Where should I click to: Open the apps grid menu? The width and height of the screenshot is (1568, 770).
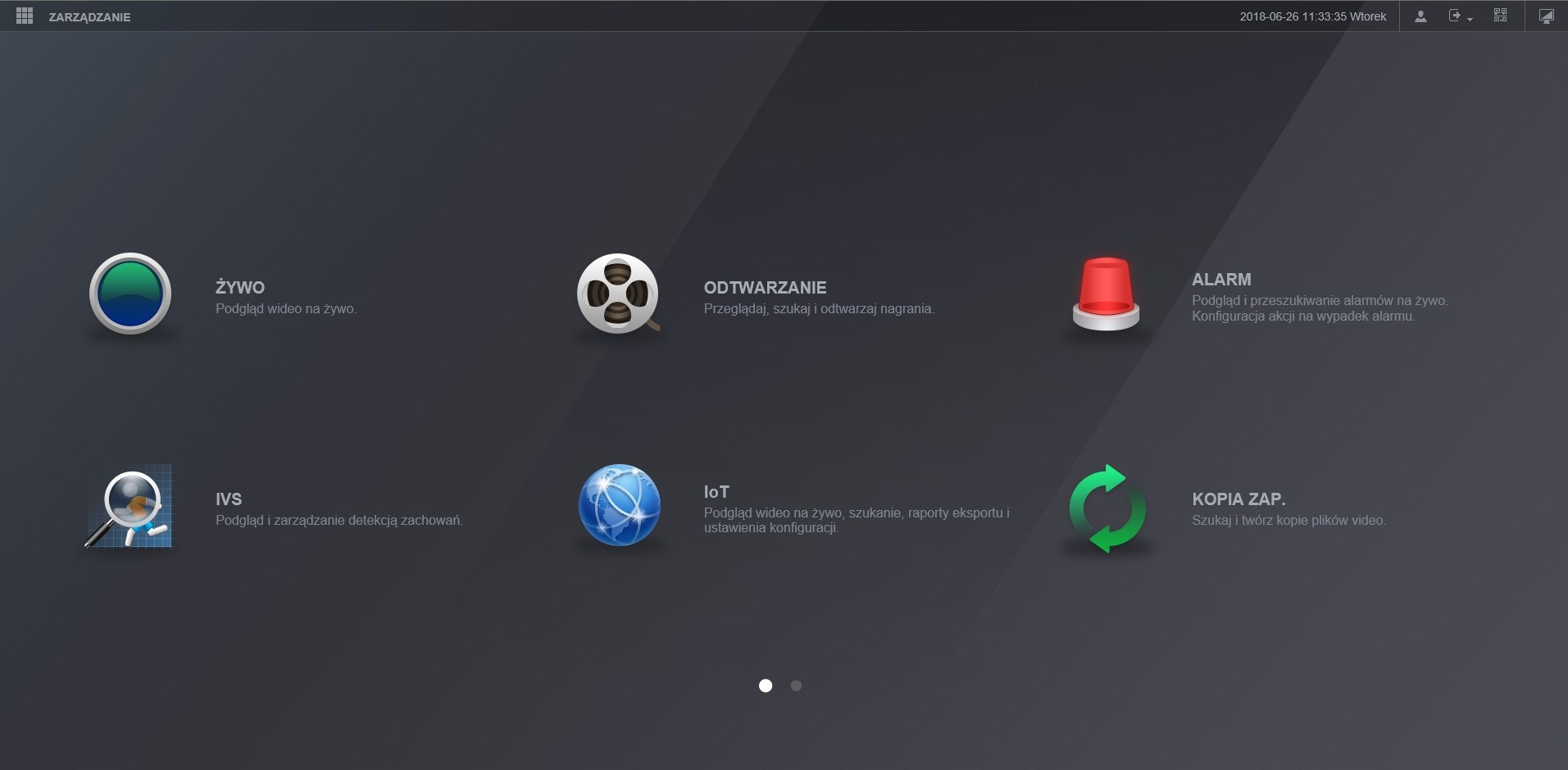pyautogui.click(x=25, y=16)
